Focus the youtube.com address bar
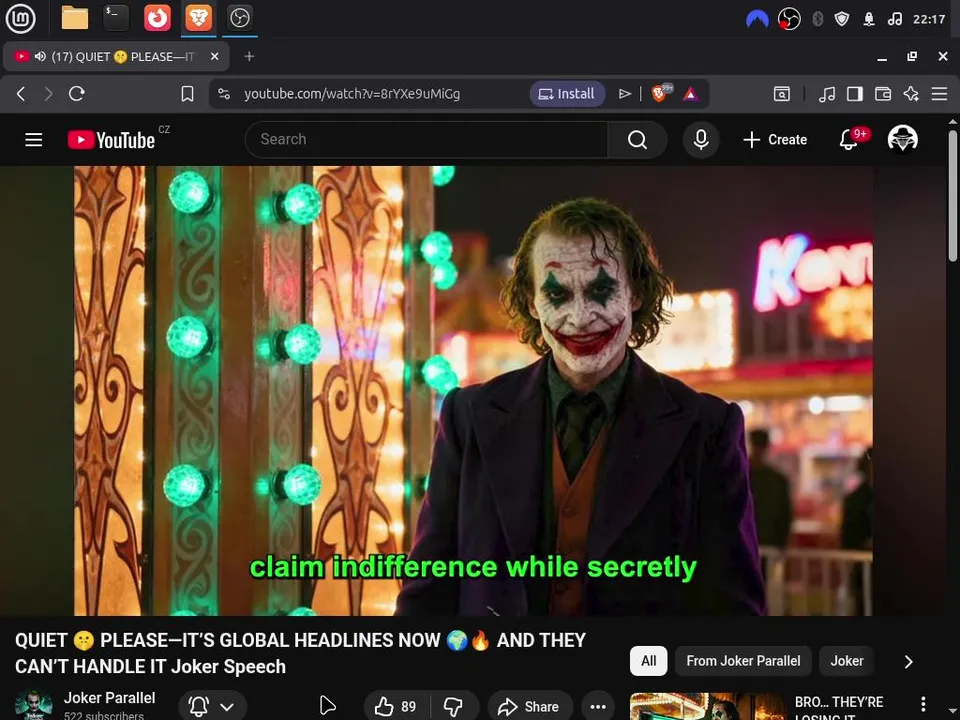The image size is (960, 720). [351, 94]
